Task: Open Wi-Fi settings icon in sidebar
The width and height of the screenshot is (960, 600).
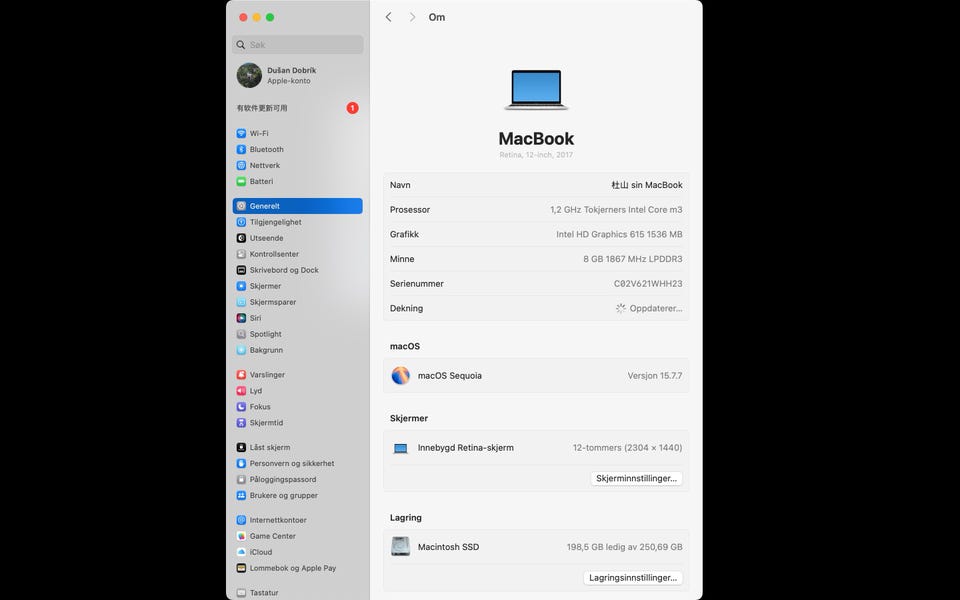Action: pos(241,133)
